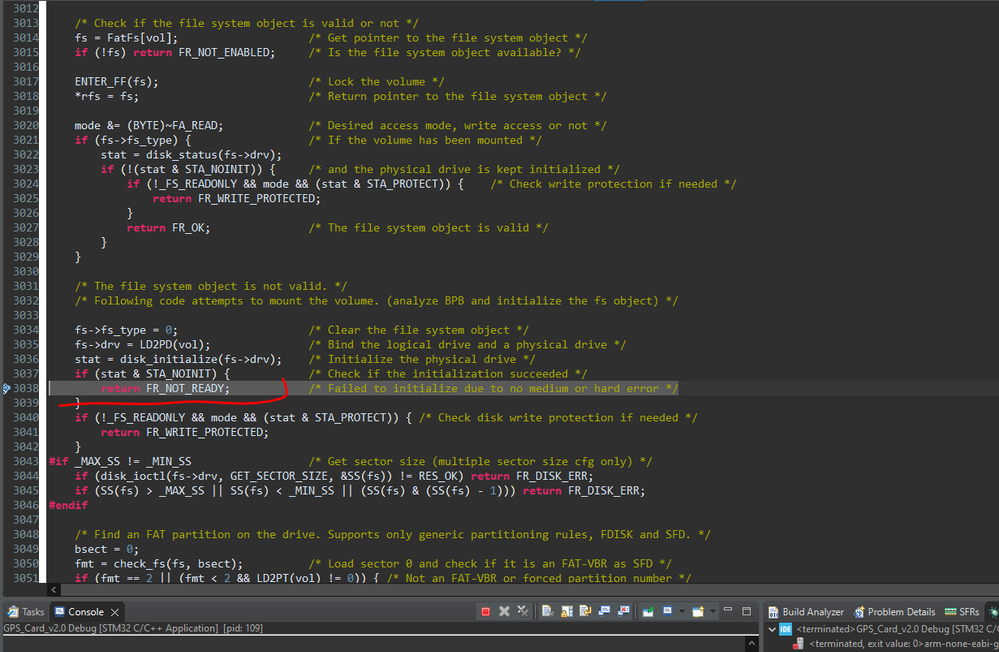The width and height of the screenshot is (999, 652).
Task: Open the Build Analyzer tab
Action: coord(805,612)
